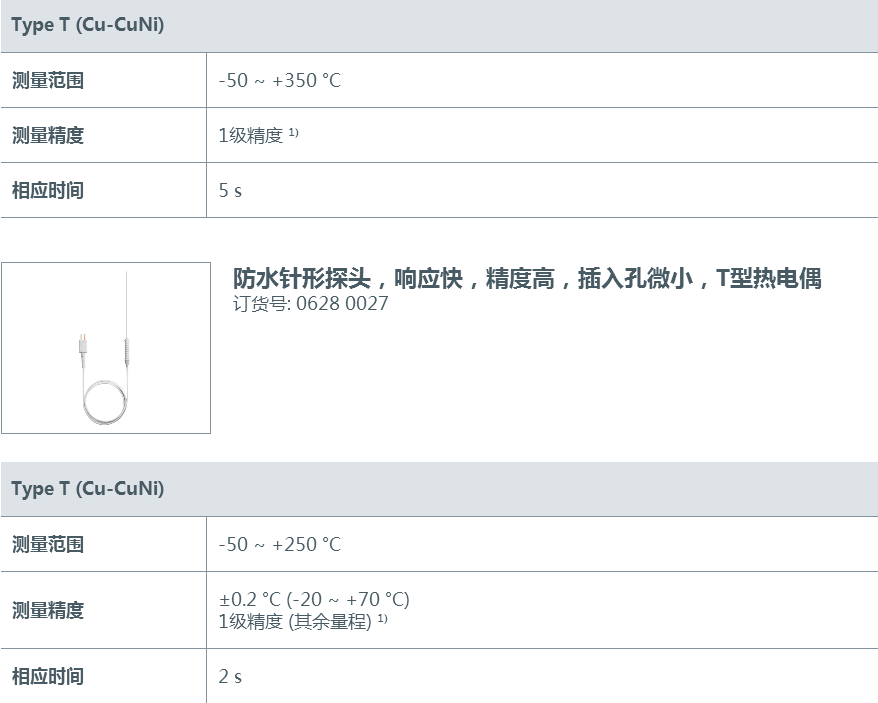Select the 2 s response time value
878x703 pixels.
tap(230, 677)
